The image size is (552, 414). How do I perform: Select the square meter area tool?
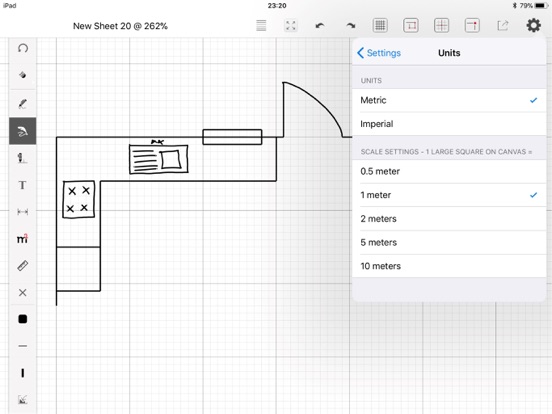23,239
